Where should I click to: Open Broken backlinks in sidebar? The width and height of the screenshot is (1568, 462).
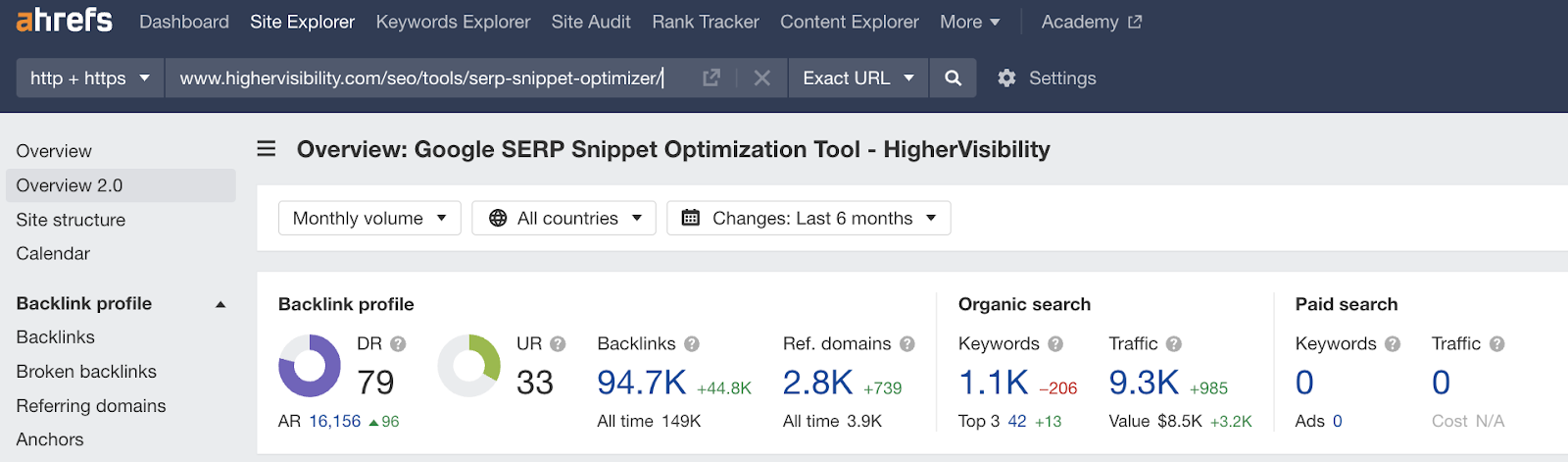[86, 371]
